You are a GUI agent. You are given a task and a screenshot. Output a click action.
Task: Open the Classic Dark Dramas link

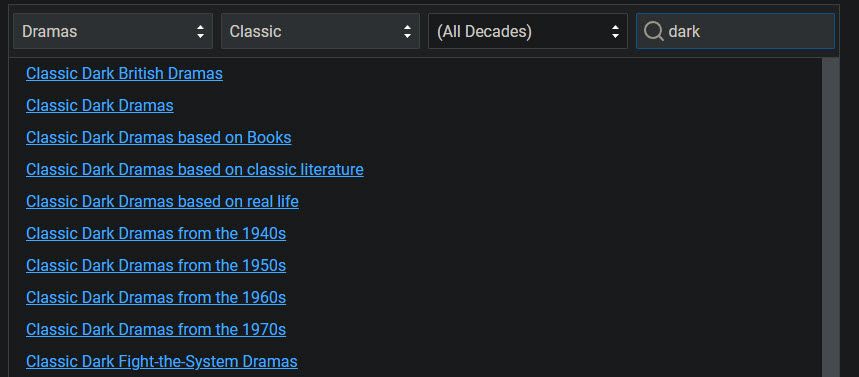click(100, 105)
